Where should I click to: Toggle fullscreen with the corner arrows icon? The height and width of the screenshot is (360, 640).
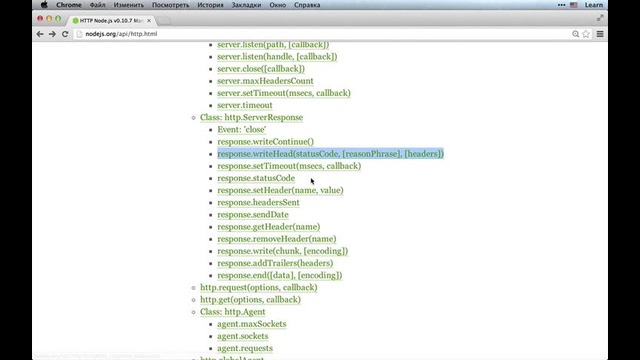pos(600,18)
